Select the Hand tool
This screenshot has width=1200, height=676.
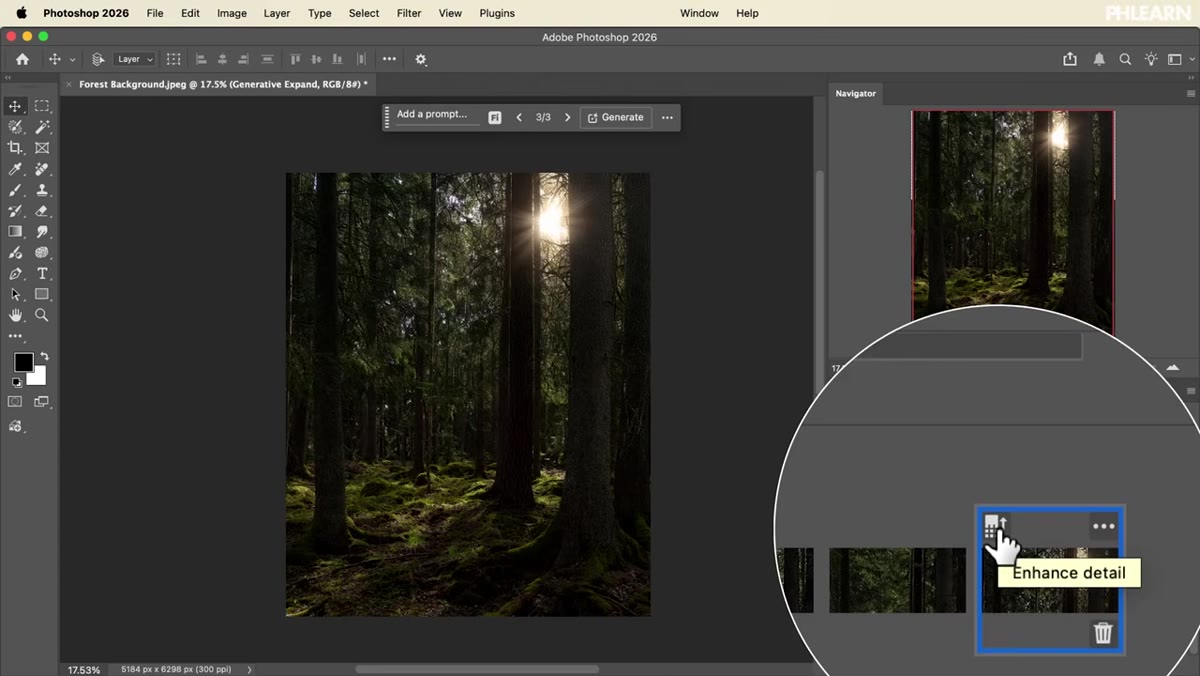(x=15, y=315)
